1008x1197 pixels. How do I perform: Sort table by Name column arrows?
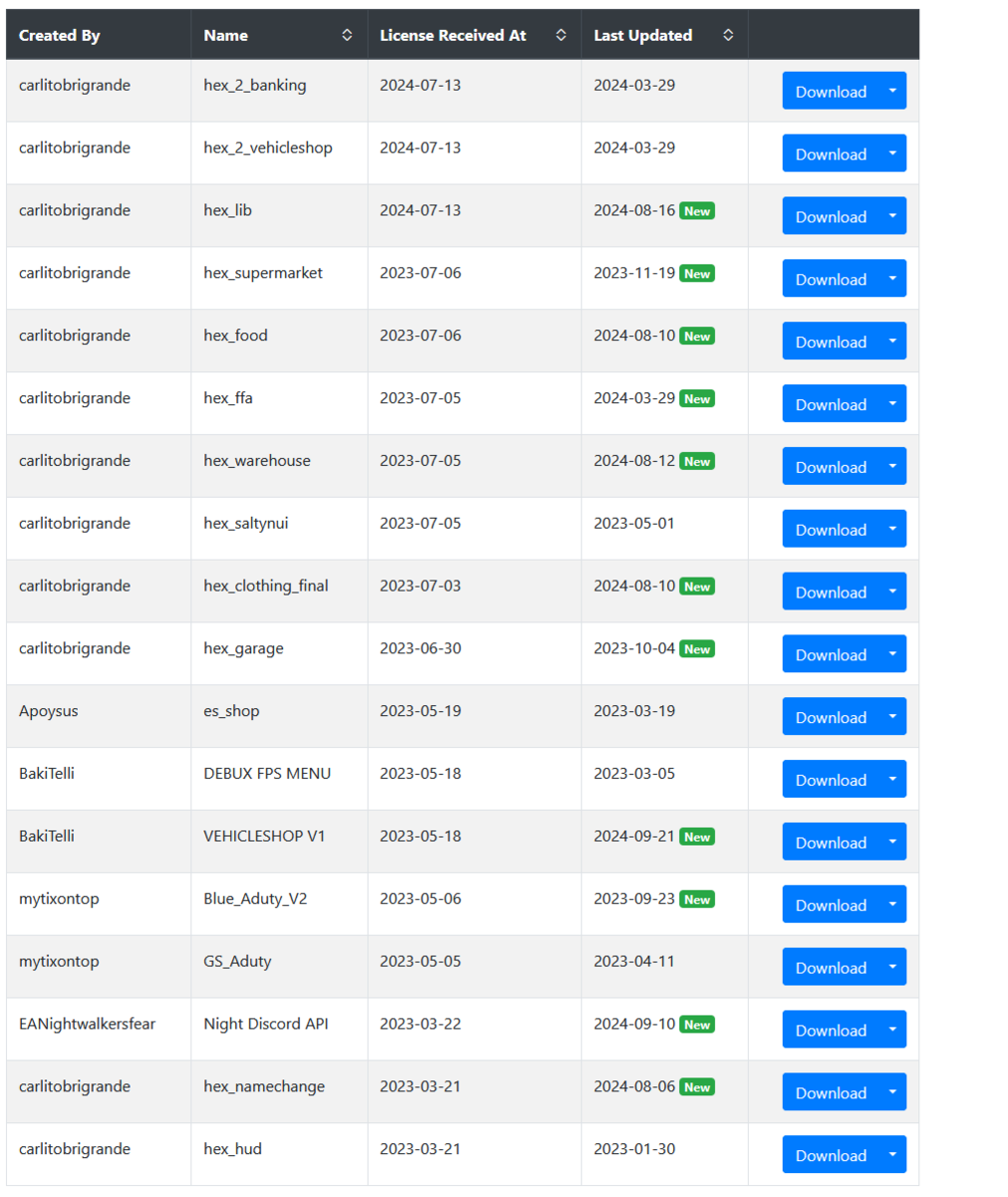tap(347, 35)
